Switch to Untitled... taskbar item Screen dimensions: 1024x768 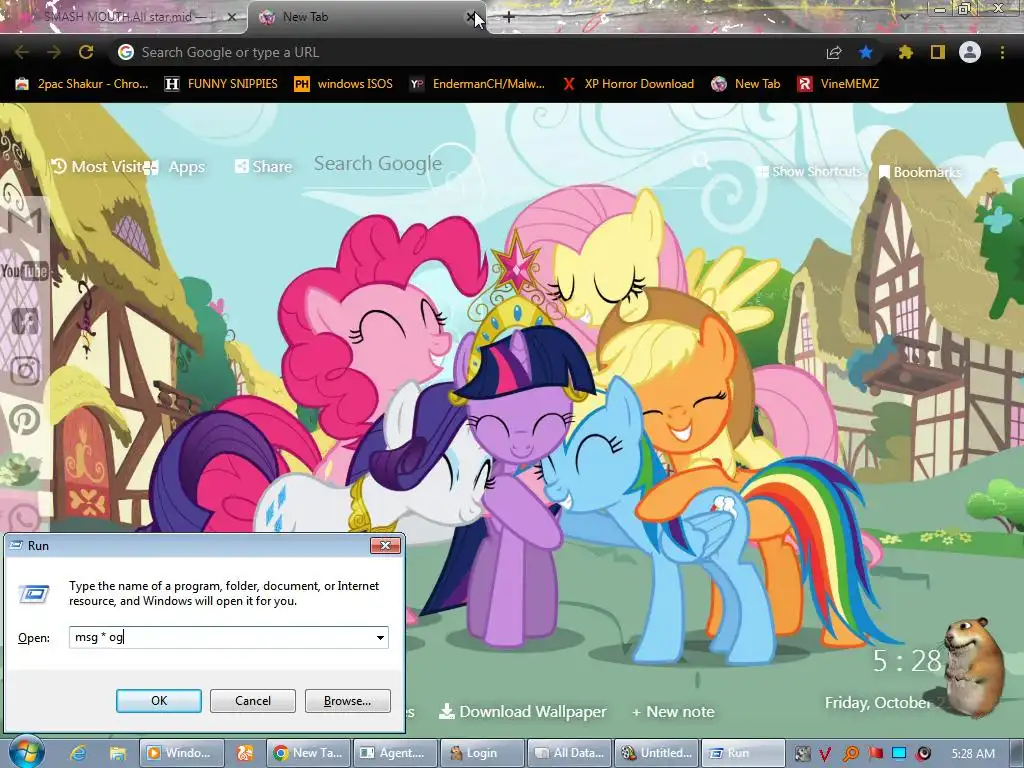(x=656, y=753)
